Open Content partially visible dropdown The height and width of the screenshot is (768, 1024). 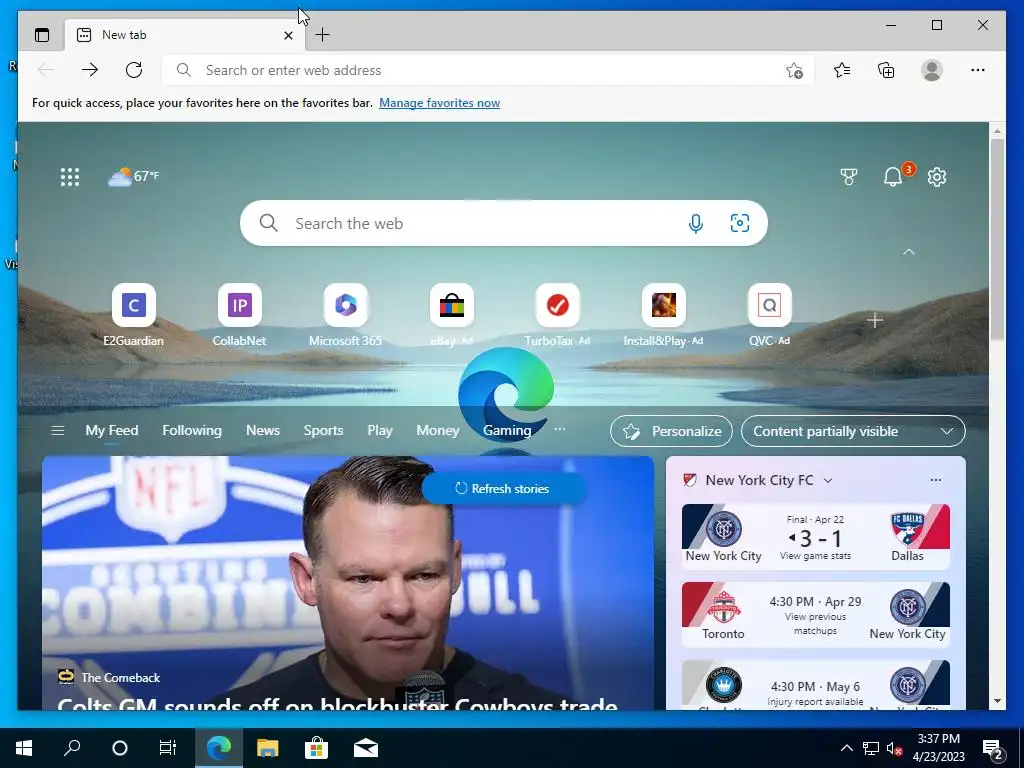point(853,431)
